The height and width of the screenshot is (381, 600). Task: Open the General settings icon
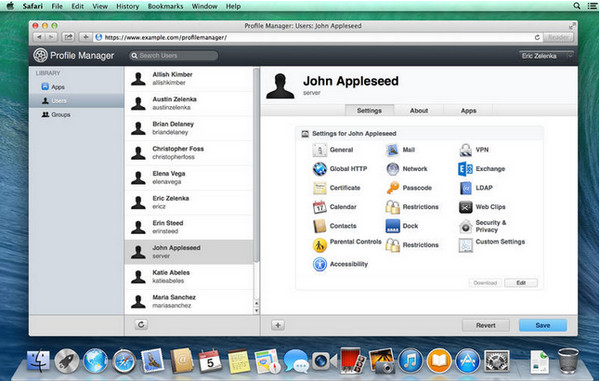pos(320,150)
